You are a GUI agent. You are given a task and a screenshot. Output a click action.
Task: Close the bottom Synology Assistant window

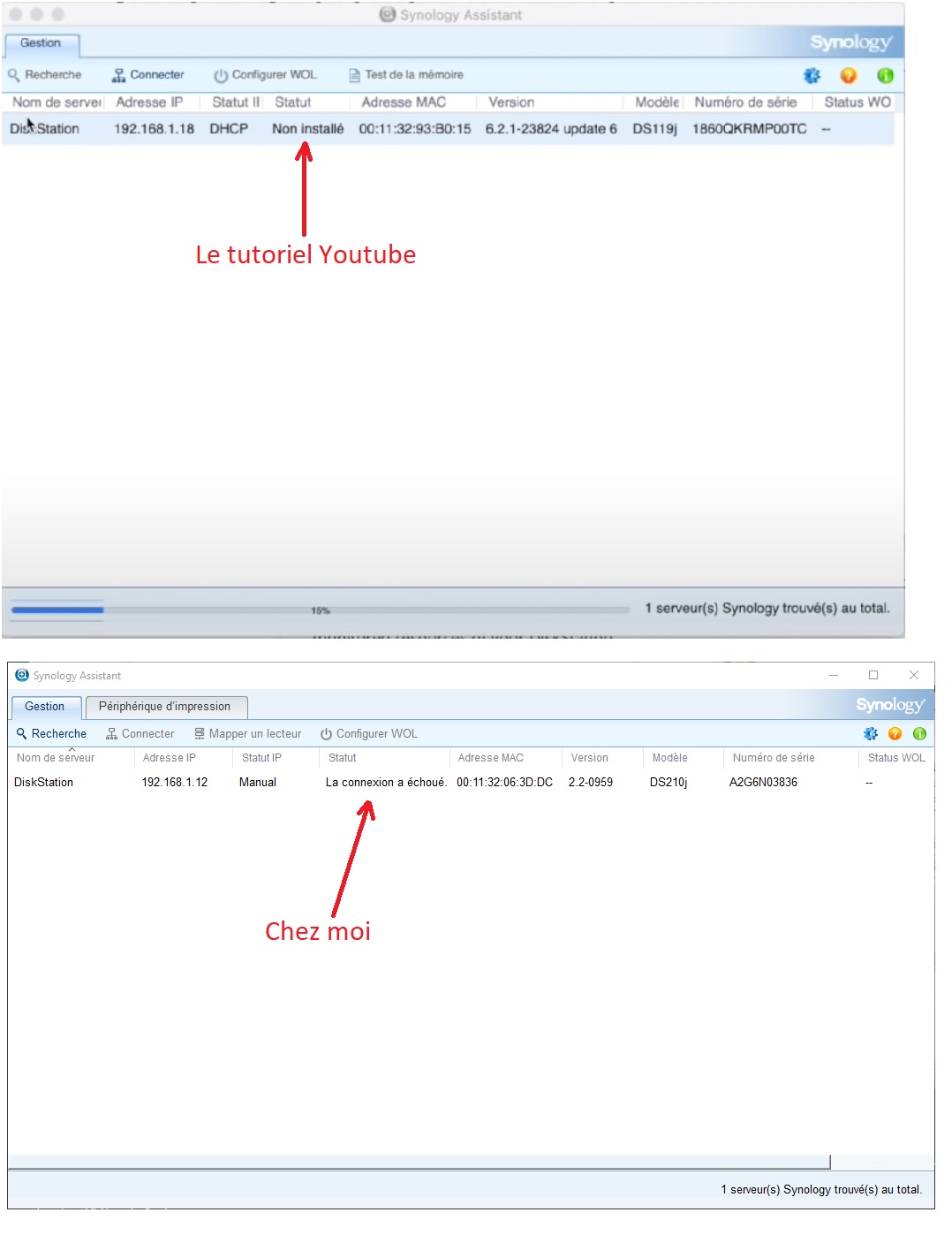[x=914, y=675]
